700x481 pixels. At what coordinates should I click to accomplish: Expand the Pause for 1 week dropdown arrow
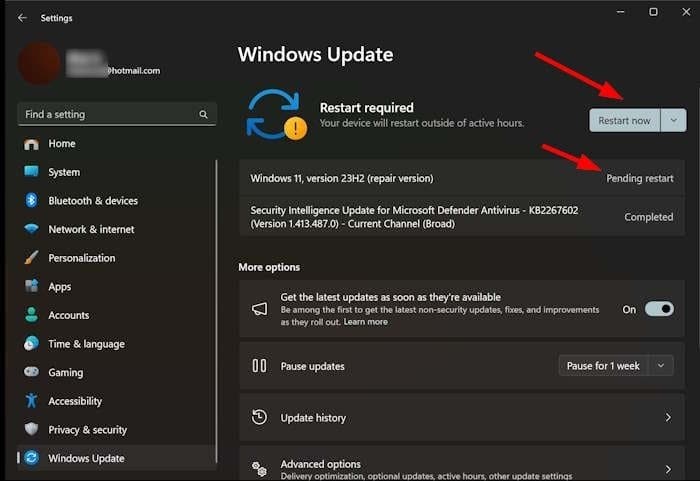point(661,365)
